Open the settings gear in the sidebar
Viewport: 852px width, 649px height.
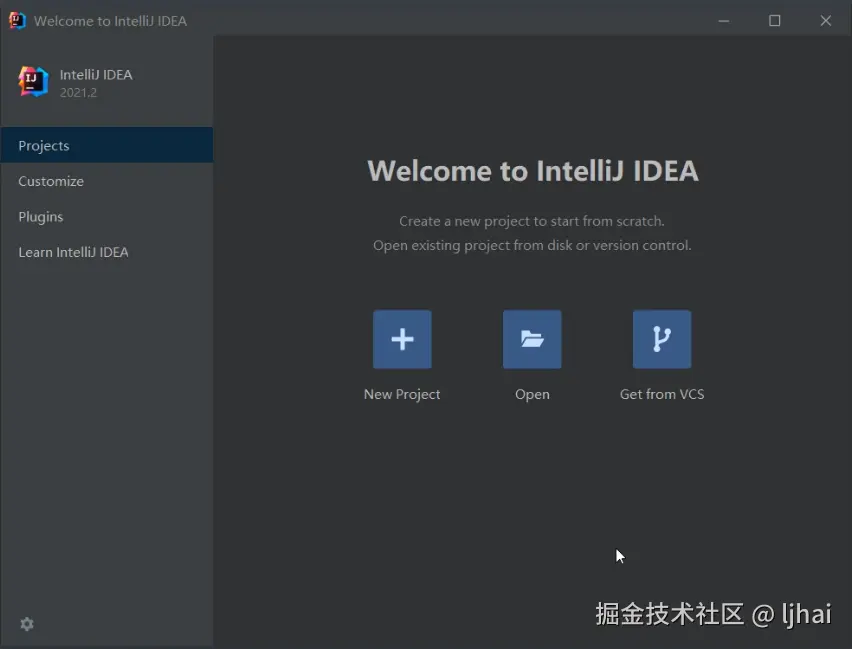click(x=27, y=624)
